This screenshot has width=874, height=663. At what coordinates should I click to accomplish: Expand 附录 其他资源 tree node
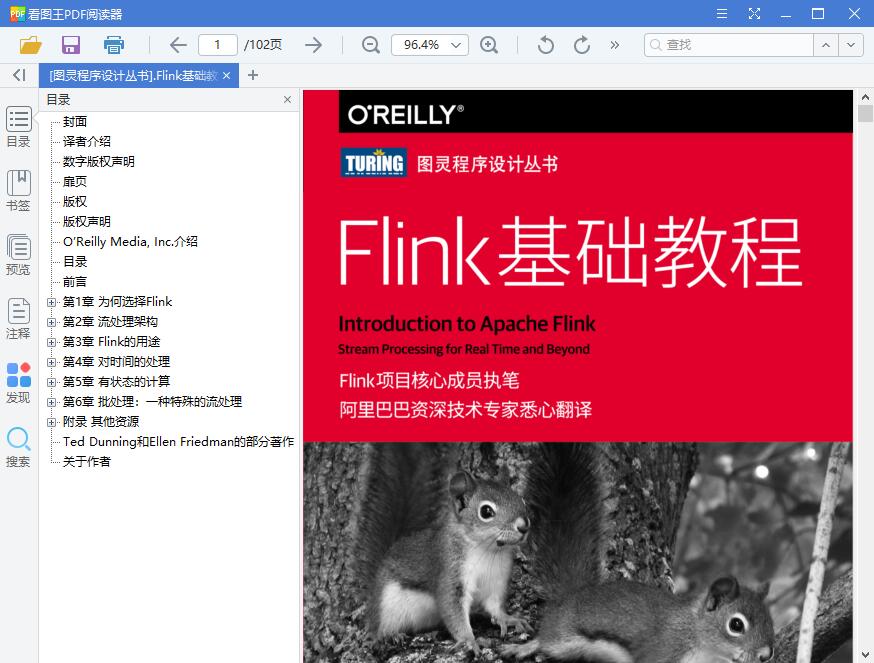pyautogui.click(x=51, y=422)
